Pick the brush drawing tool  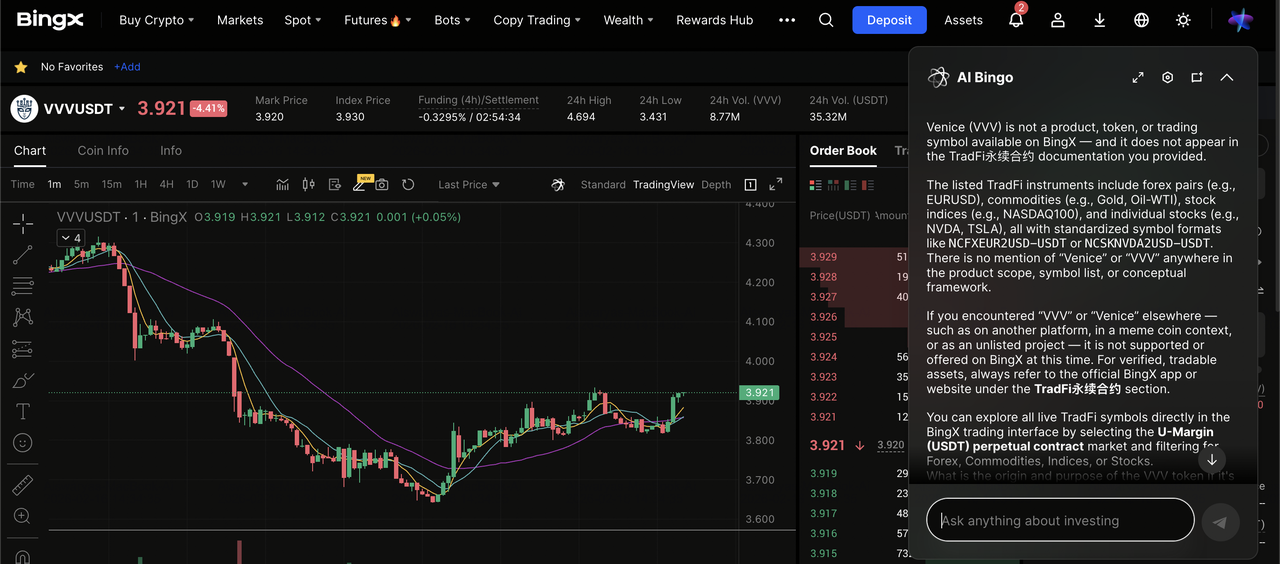pyautogui.click(x=22, y=380)
